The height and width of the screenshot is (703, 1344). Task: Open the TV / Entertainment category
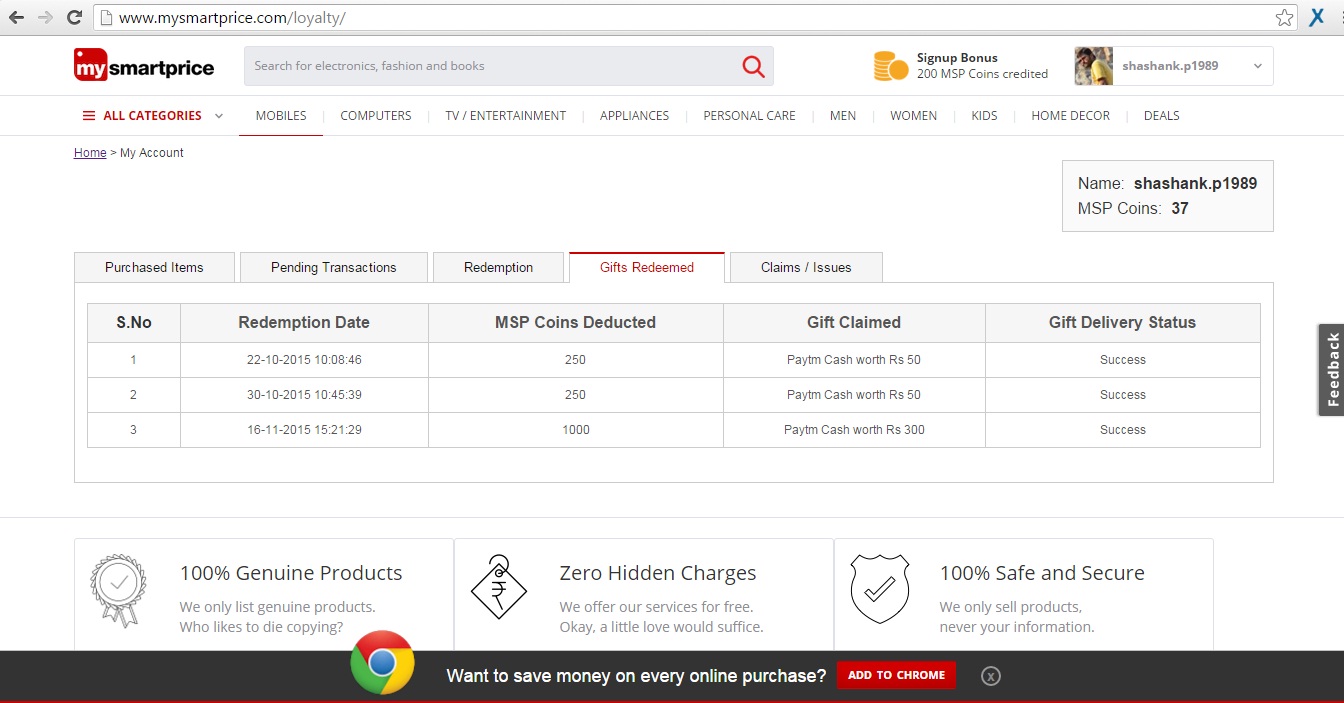click(506, 116)
